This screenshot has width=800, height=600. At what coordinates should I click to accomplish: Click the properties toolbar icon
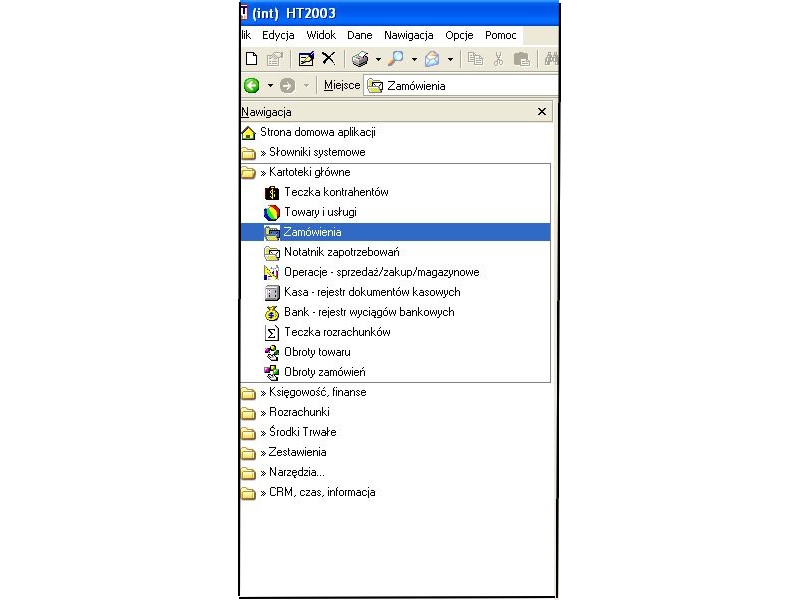(274, 59)
